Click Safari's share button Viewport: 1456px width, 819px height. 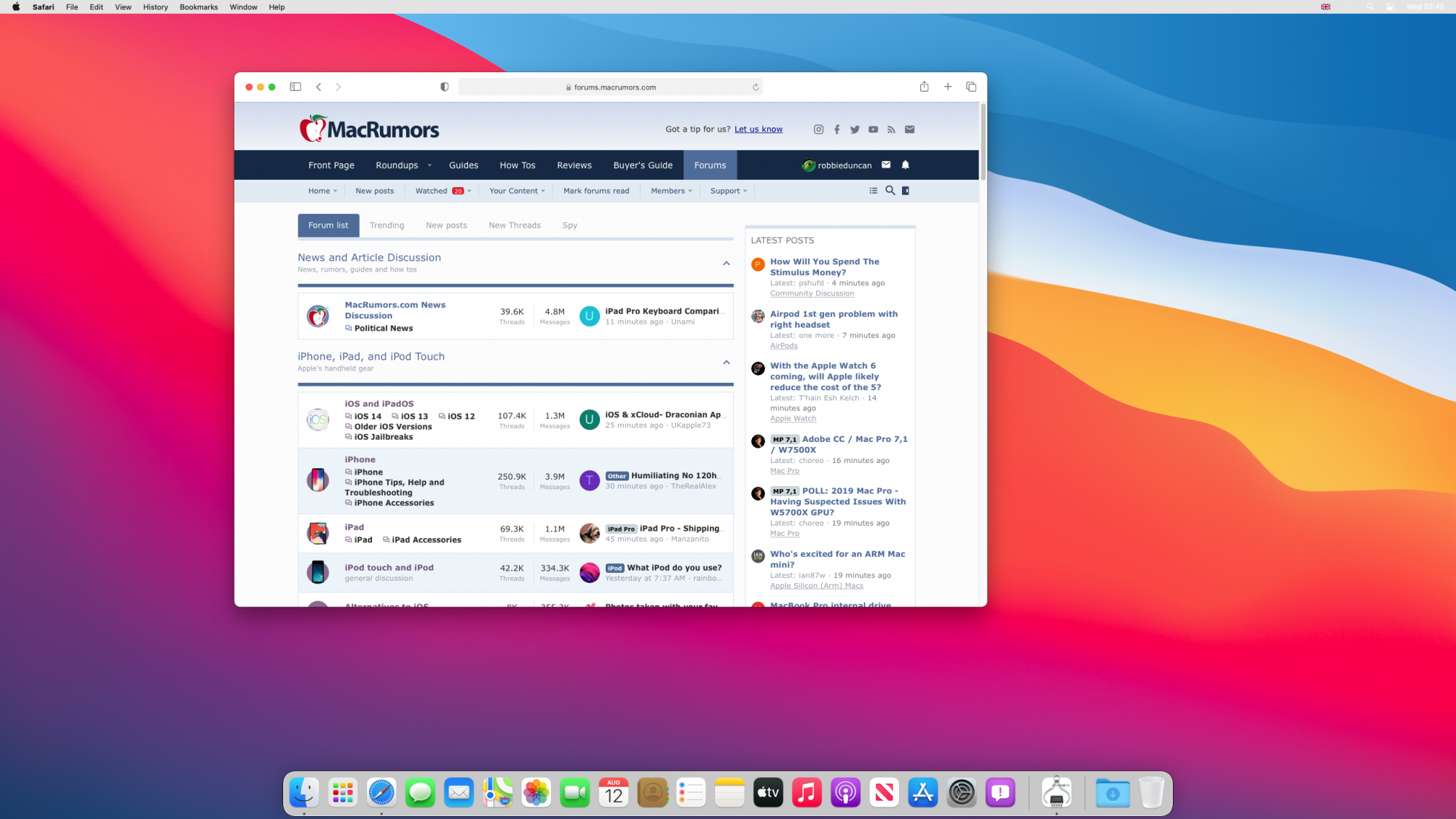924,87
